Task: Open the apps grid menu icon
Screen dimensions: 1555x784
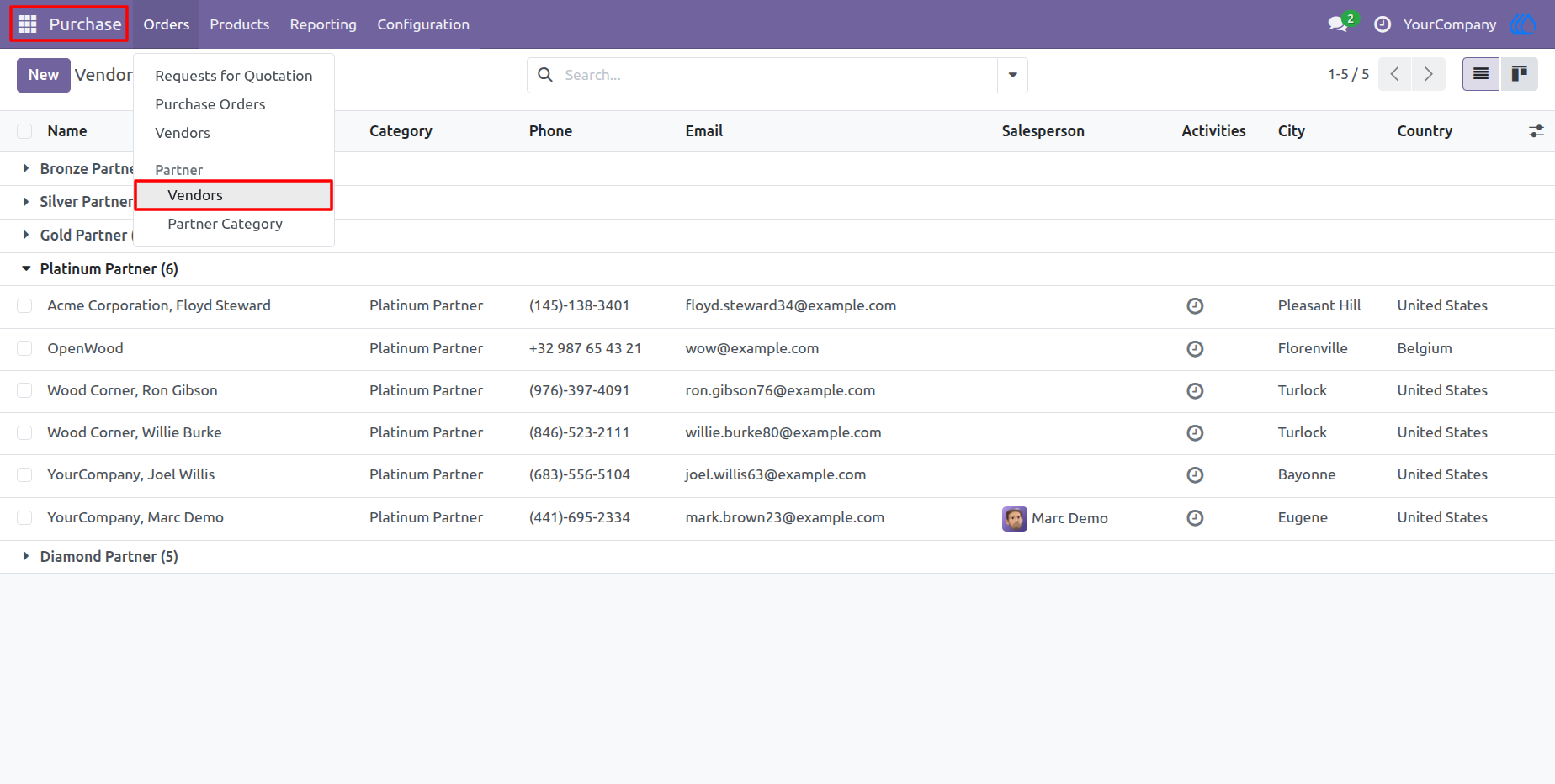Action: tap(28, 24)
